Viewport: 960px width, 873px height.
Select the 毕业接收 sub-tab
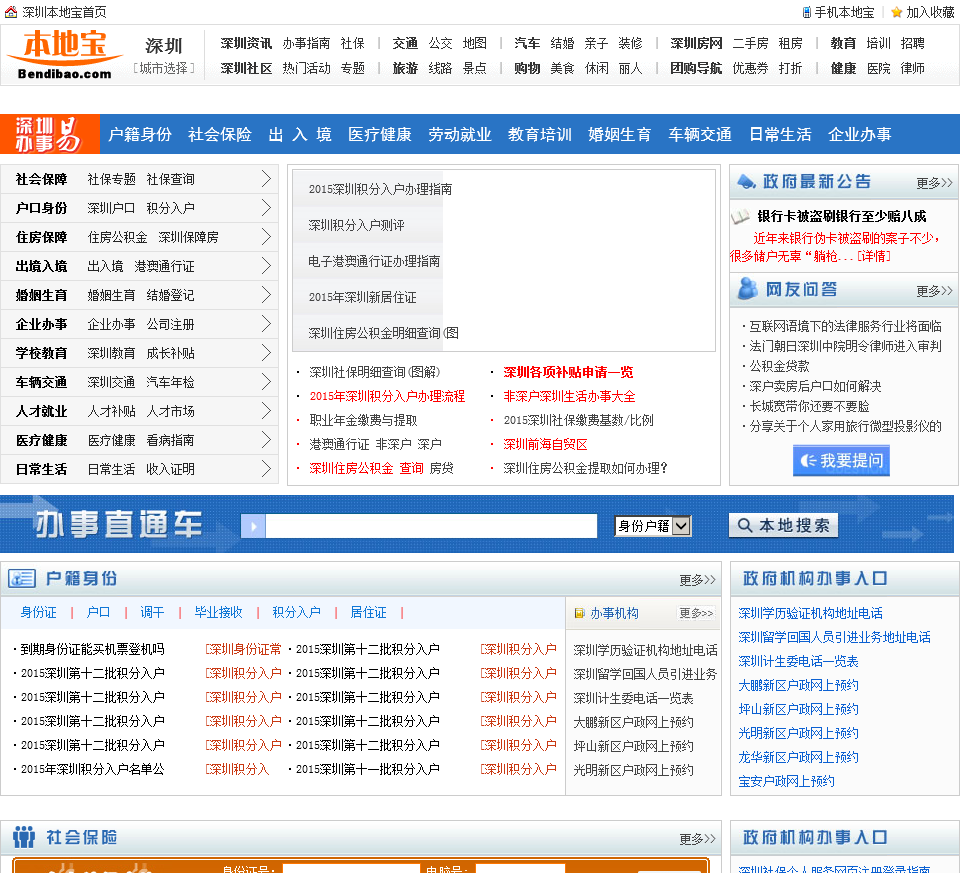click(x=219, y=612)
